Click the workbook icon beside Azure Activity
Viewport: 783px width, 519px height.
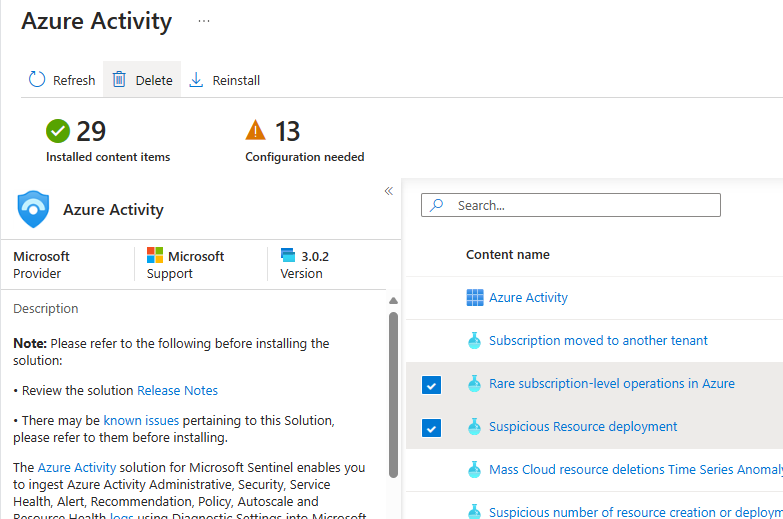(x=475, y=297)
